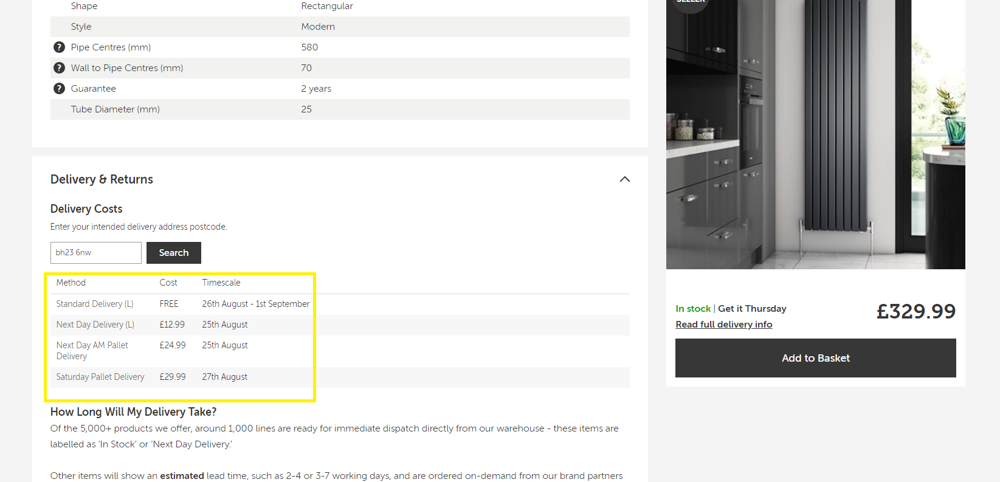
Task: Add the radiator to the basket
Action: coord(815,358)
